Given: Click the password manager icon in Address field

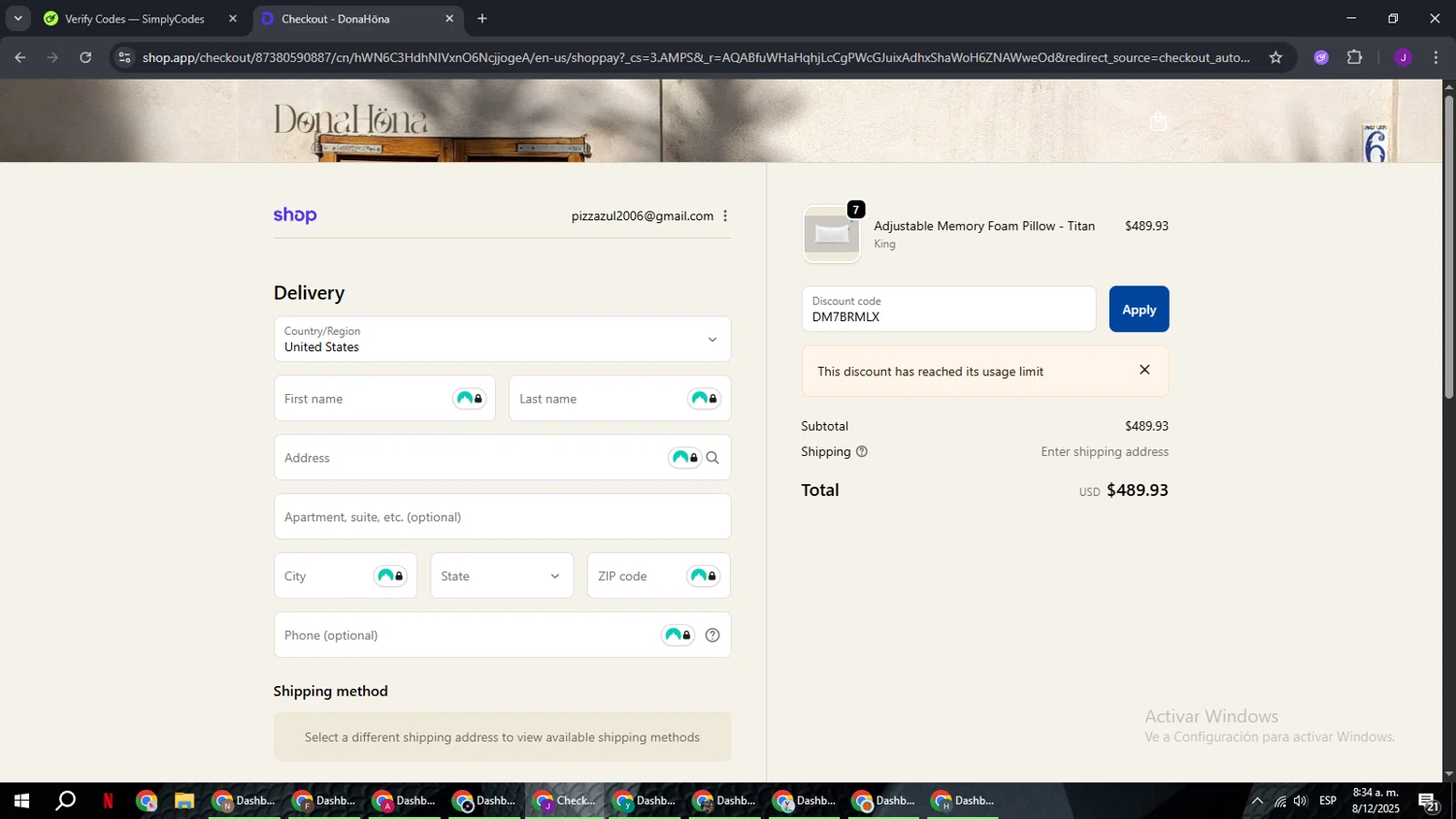Looking at the screenshot, I should pyautogui.click(x=685, y=458).
